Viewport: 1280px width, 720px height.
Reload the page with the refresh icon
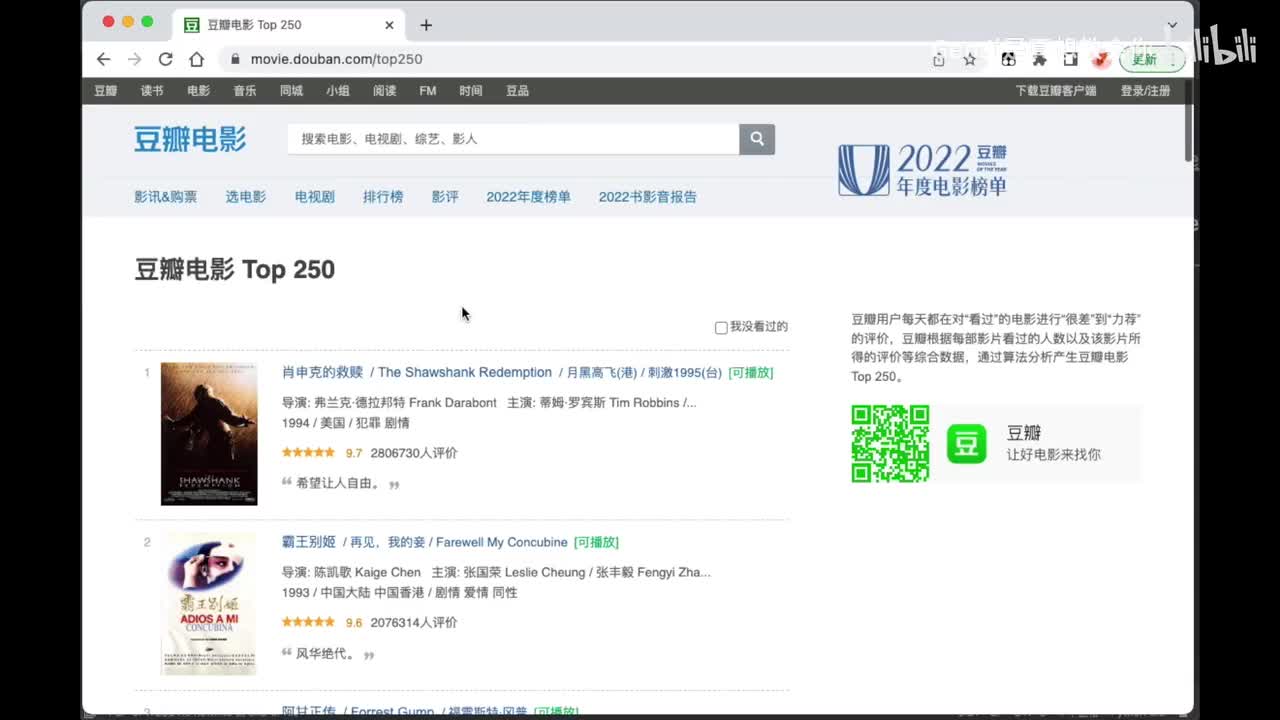166,59
